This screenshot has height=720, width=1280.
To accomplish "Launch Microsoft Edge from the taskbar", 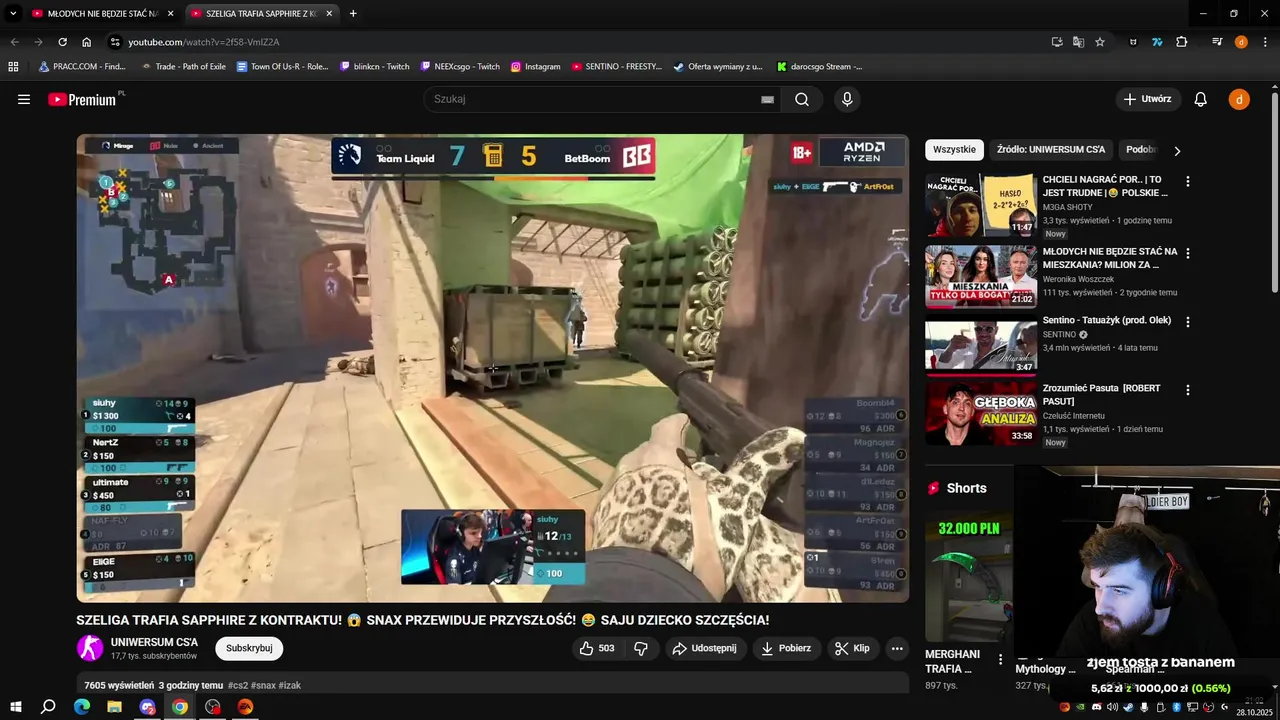I will (x=82, y=707).
